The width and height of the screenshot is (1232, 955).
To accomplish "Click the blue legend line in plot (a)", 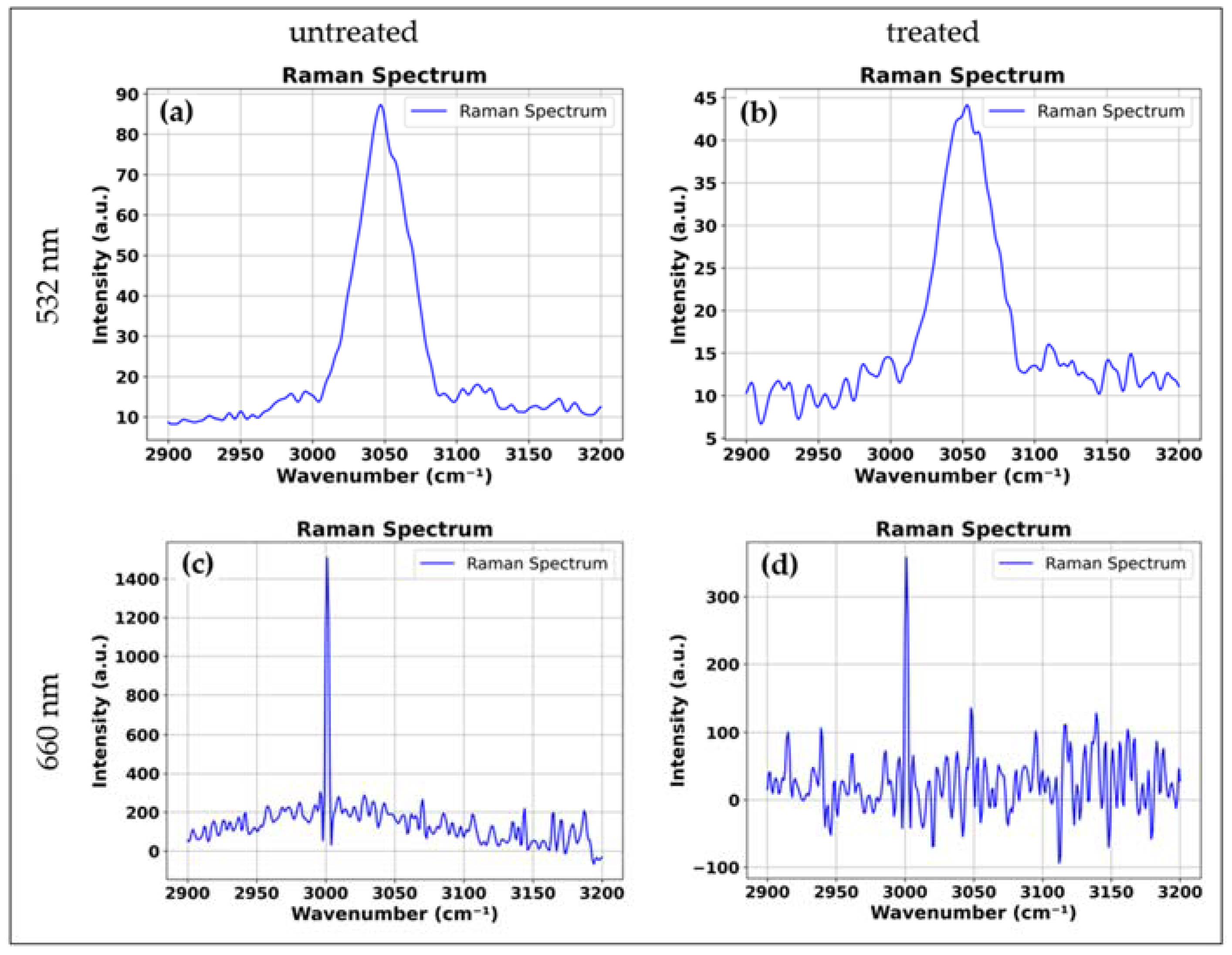I will 429,111.
